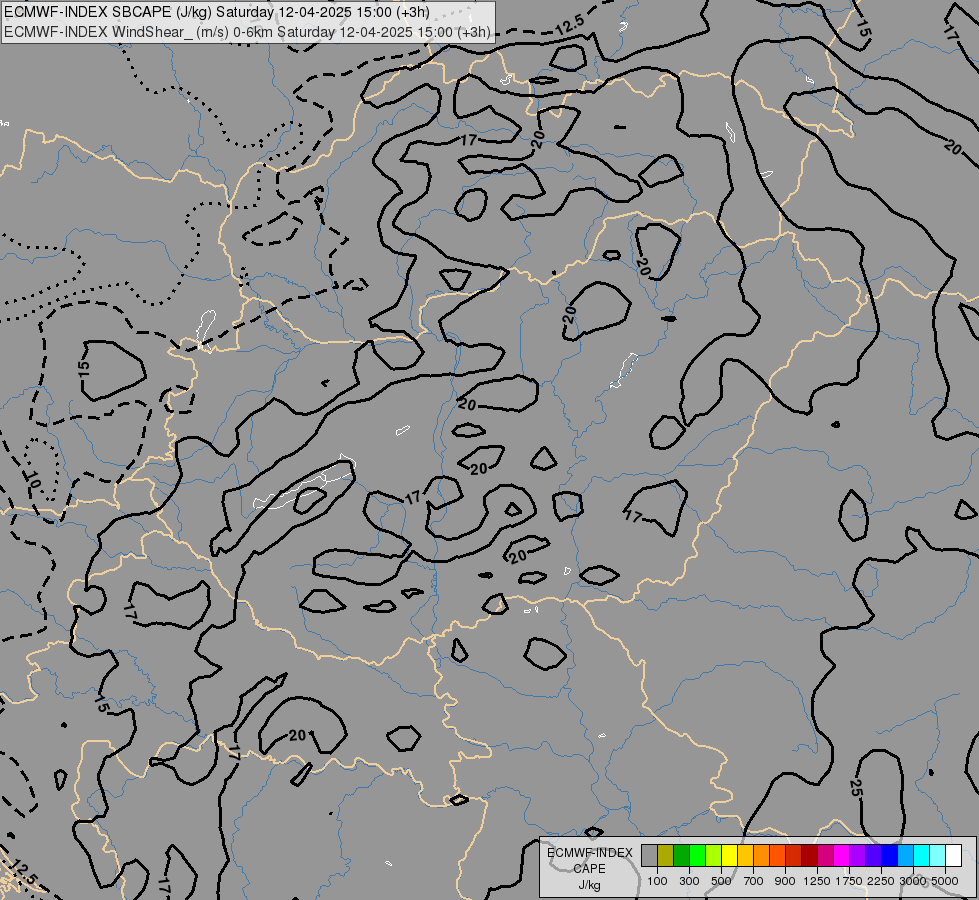Choose the white swatch at legend end
The height and width of the screenshot is (900, 979).
click(x=954, y=855)
